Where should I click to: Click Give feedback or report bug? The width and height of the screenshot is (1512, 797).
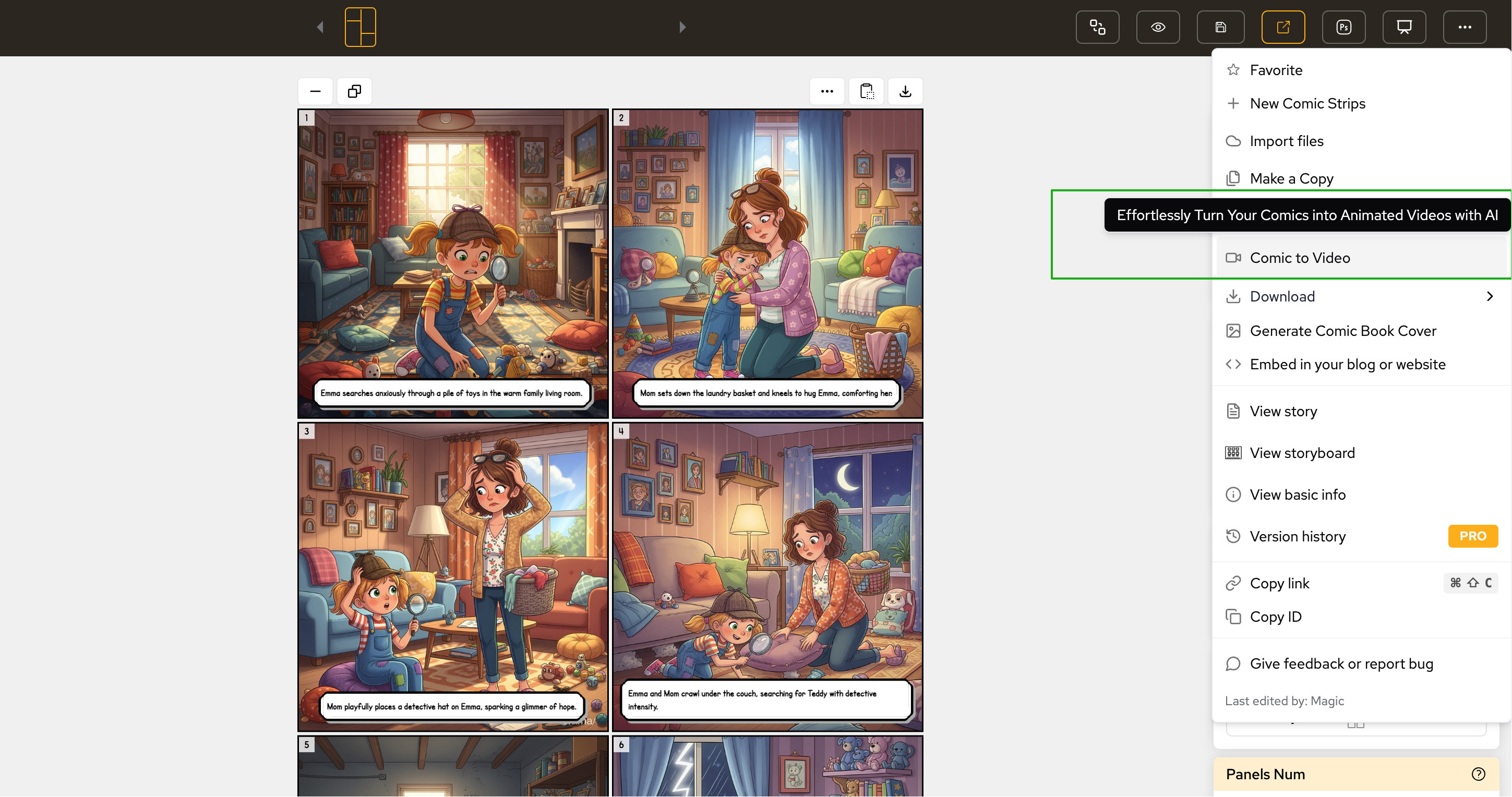click(x=1341, y=663)
